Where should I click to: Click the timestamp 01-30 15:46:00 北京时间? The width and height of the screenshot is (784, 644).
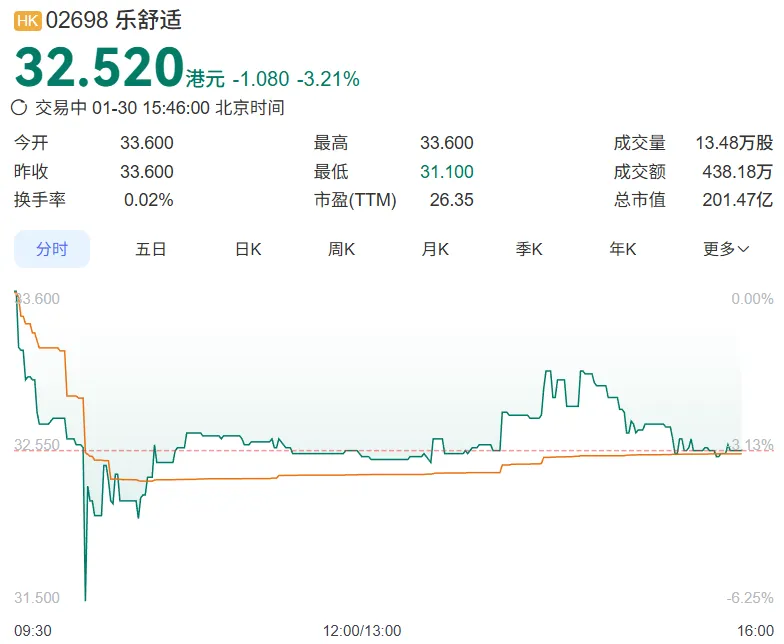click(188, 108)
